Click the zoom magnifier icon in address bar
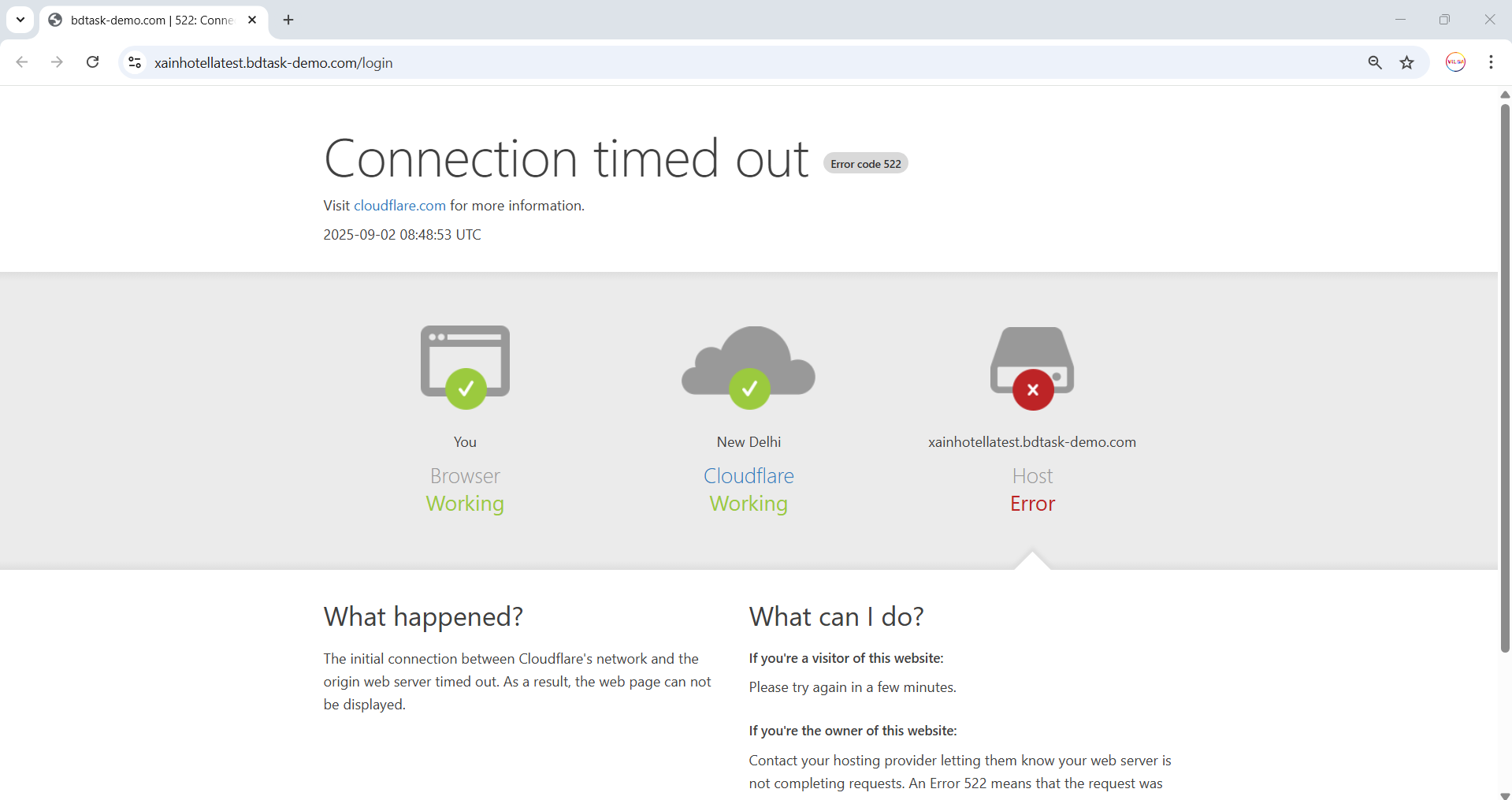This screenshot has height=800, width=1512. click(x=1375, y=62)
